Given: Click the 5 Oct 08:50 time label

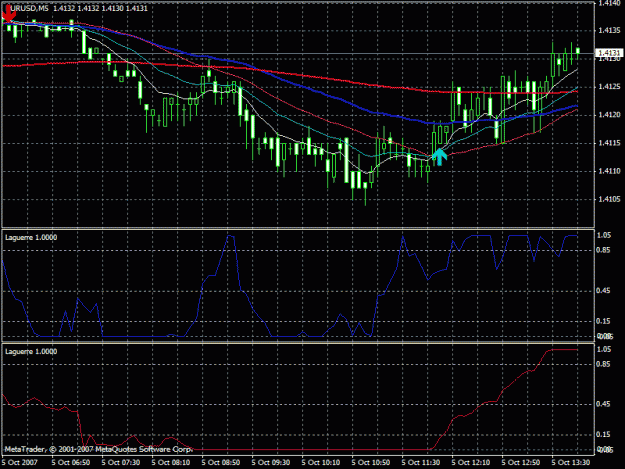Looking at the screenshot, I should click(x=221, y=463).
